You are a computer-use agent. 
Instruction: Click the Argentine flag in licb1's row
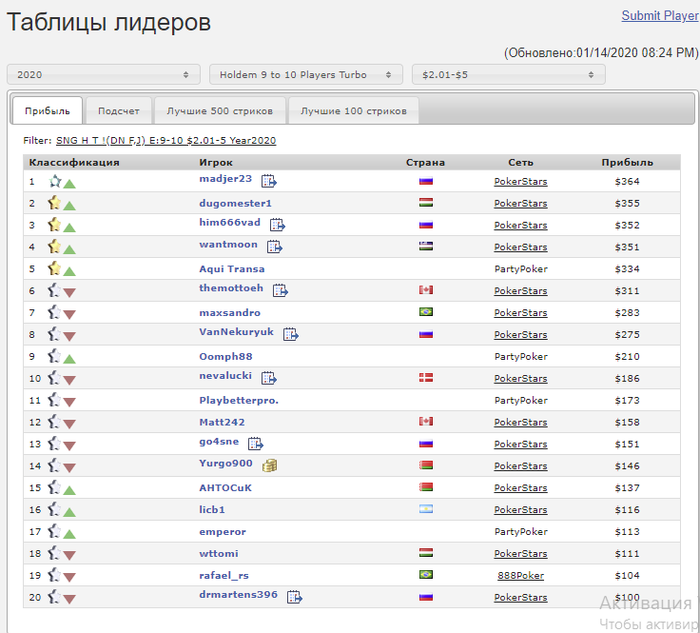[x=426, y=509]
